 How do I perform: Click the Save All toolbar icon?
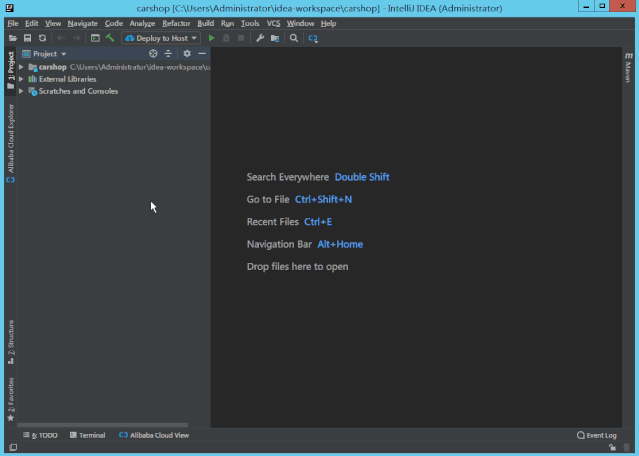27,38
